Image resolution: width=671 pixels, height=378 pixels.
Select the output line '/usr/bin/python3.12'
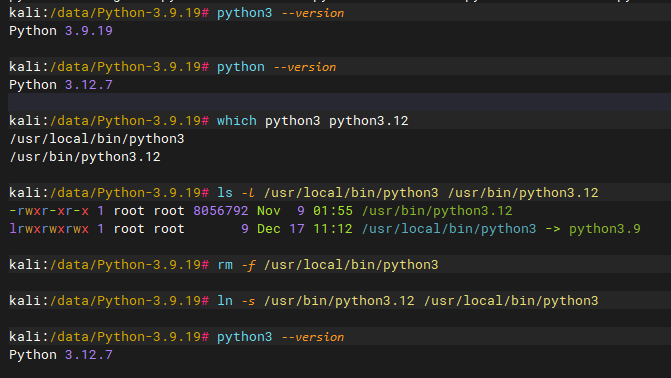click(x=85, y=157)
